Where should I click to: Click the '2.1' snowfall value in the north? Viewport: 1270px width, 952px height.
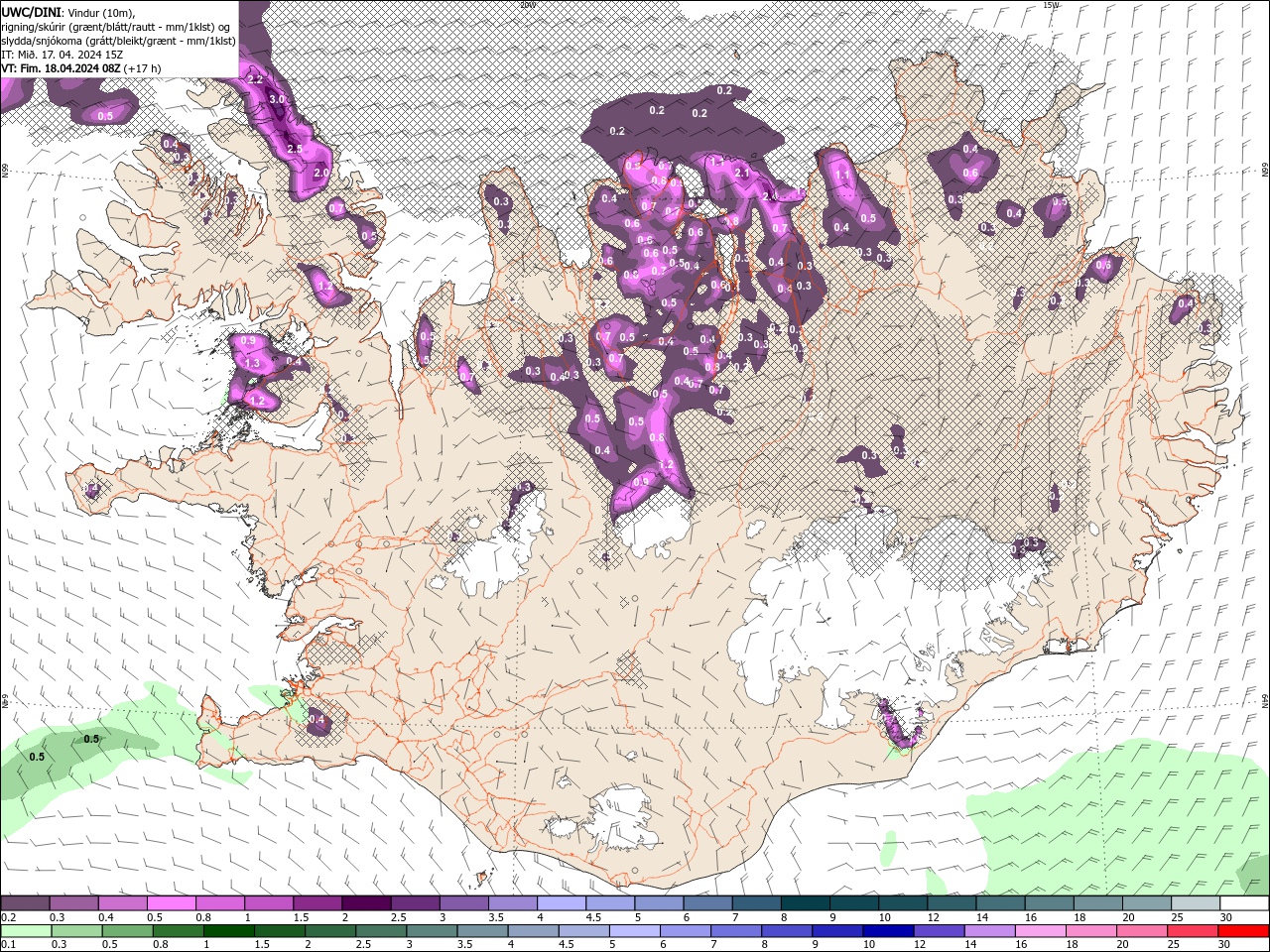(x=740, y=174)
